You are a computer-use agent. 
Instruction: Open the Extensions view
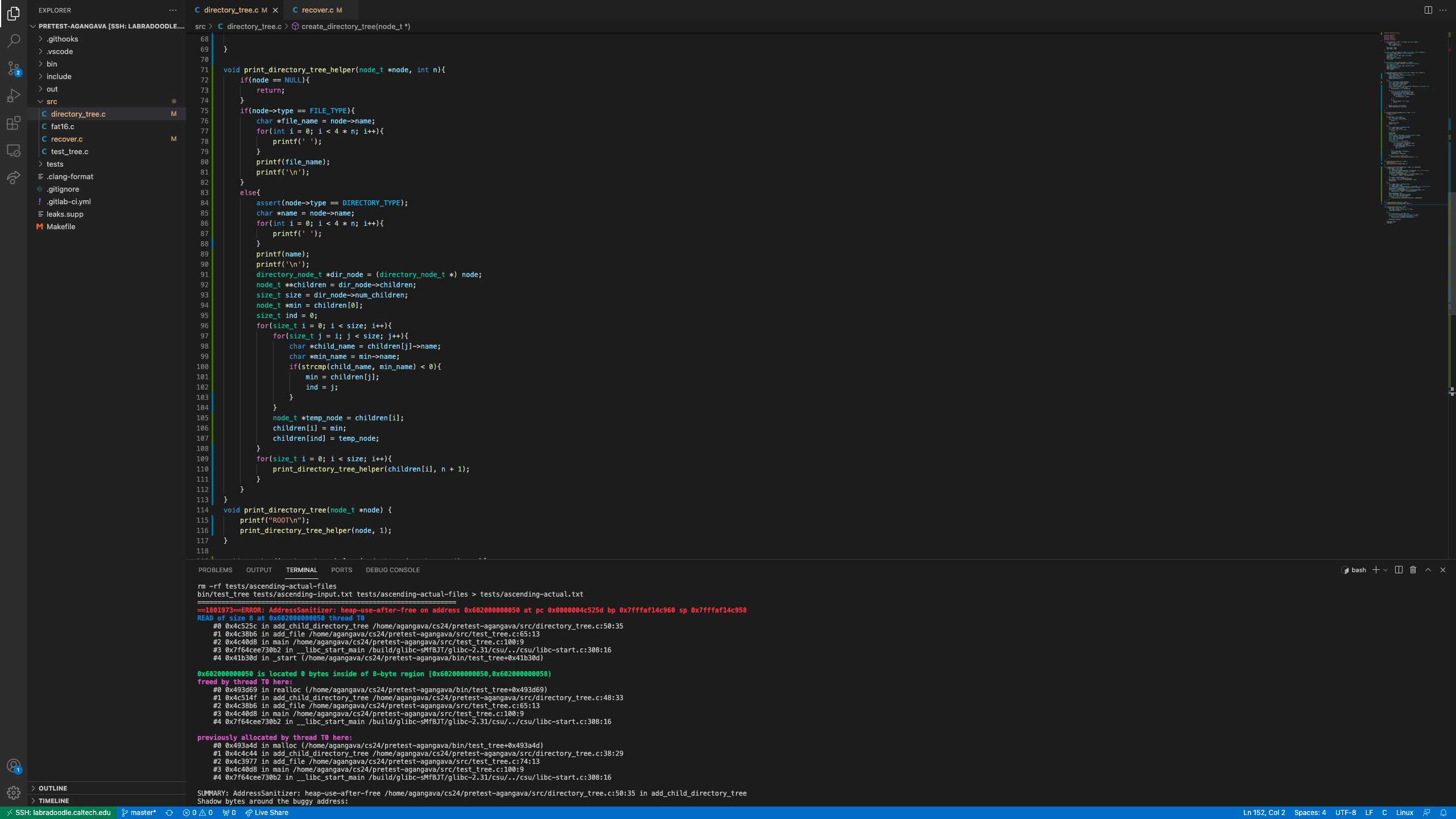[14, 123]
